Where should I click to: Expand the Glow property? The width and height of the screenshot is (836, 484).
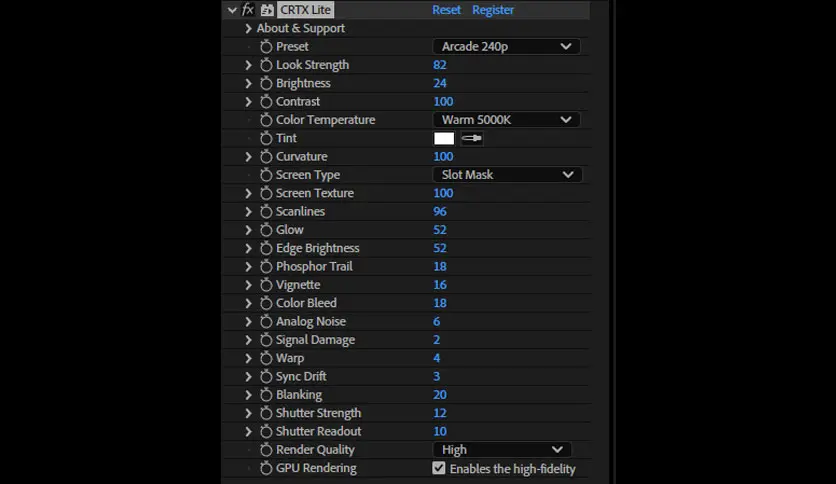pyautogui.click(x=248, y=230)
